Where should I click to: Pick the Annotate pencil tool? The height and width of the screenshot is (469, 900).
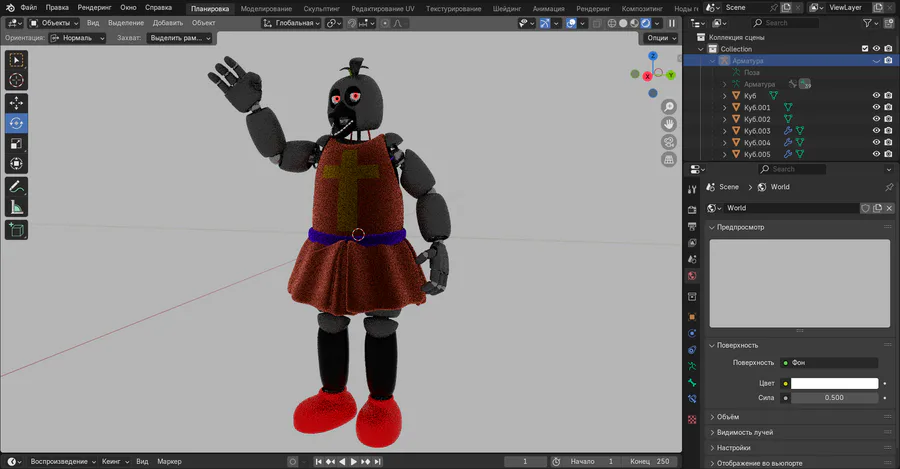click(x=16, y=187)
